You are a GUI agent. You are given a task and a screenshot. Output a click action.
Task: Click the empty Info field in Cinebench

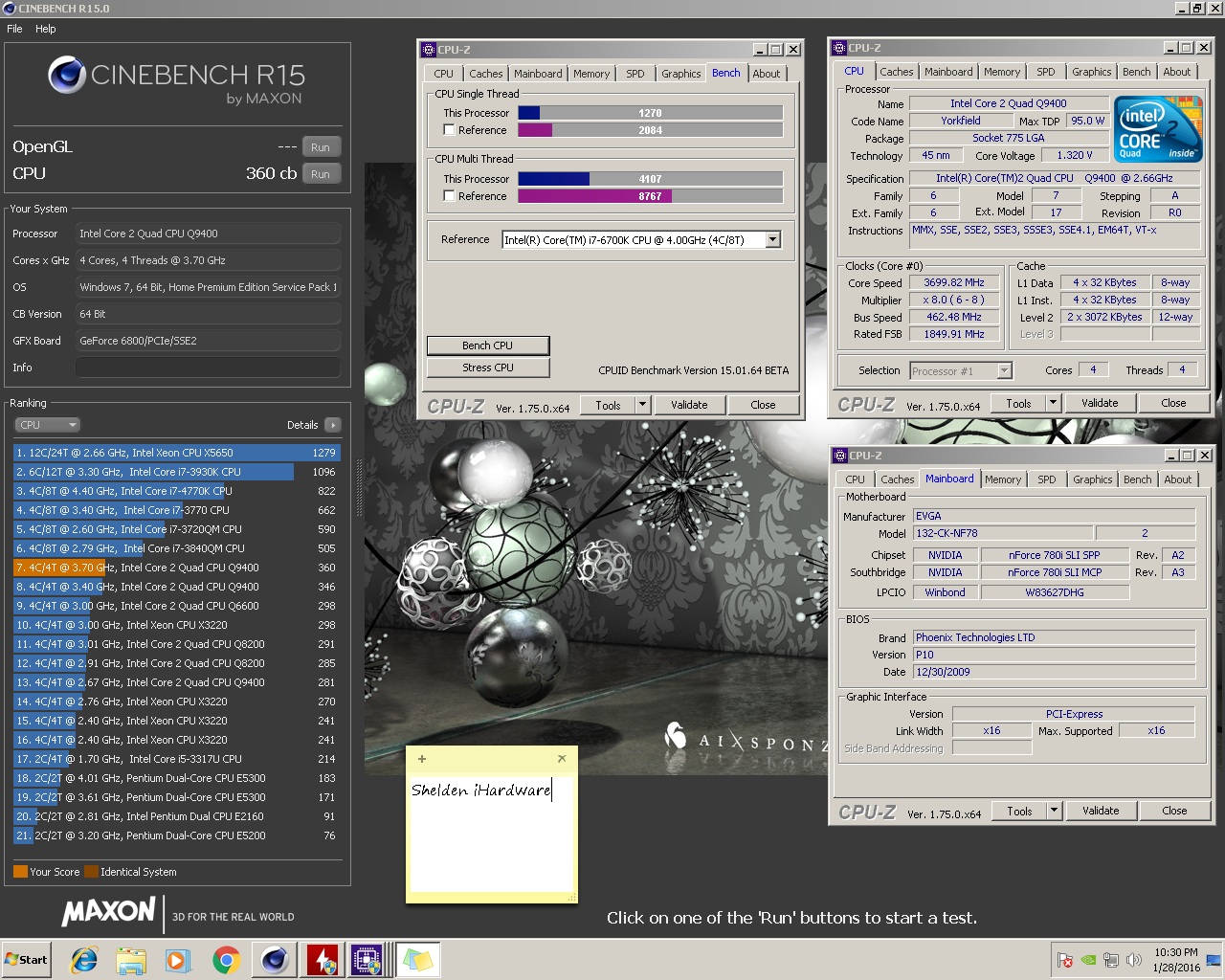pos(208,367)
